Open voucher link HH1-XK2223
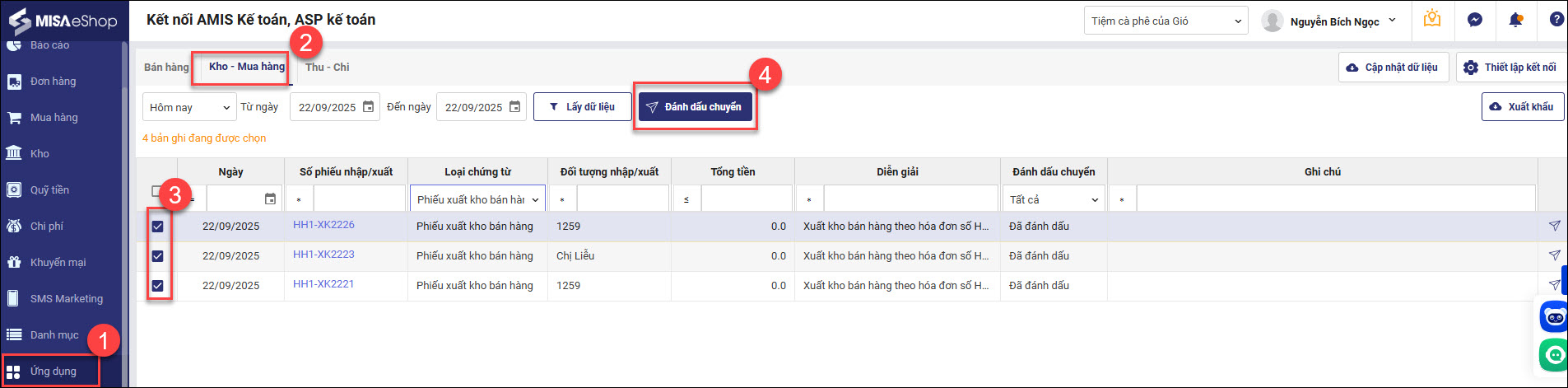Screen dimensions: 1568x388 323,255
